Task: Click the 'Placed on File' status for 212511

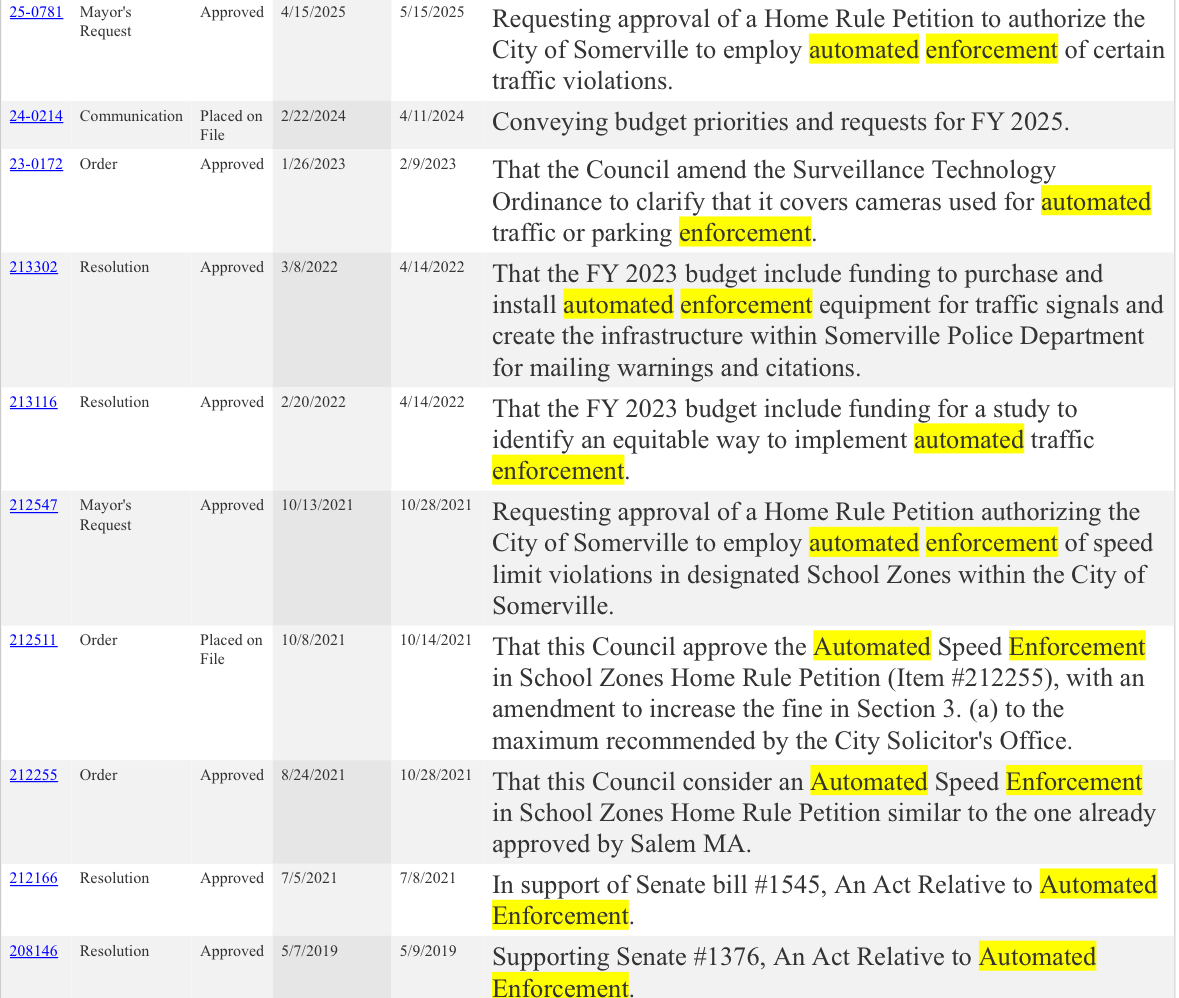Action: click(230, 649)
